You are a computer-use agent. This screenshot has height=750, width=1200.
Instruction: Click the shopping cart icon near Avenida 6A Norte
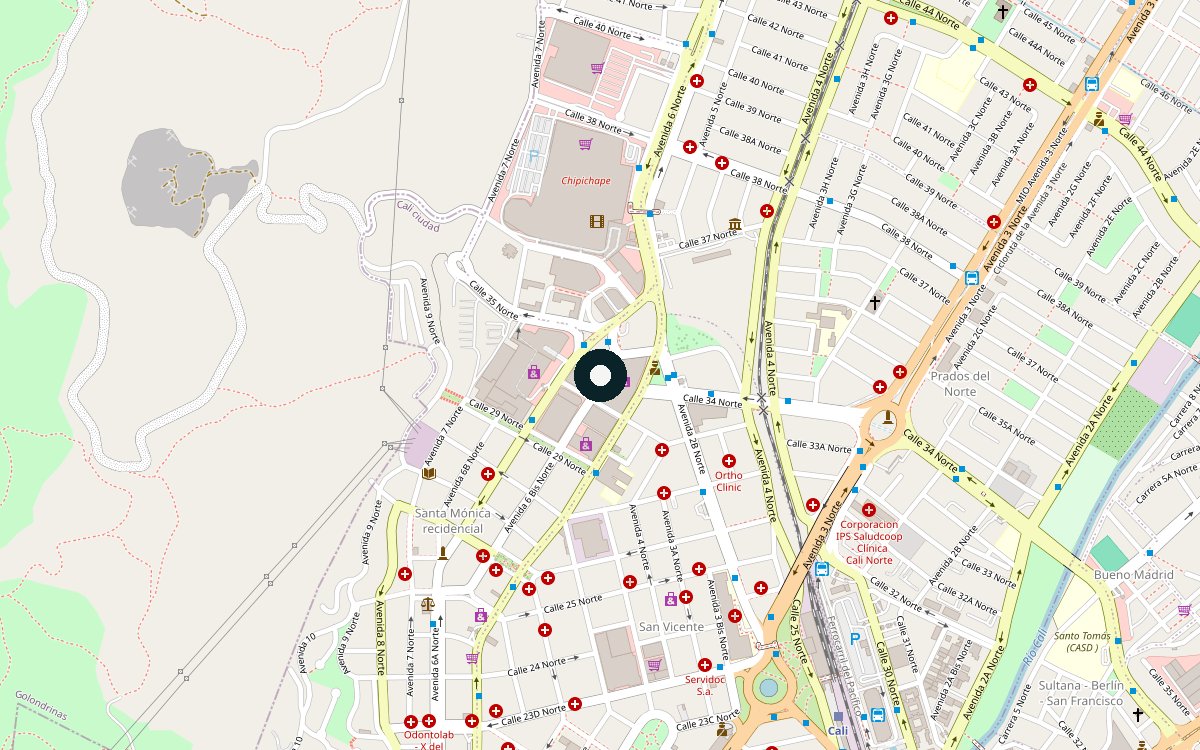pos(471,657)
